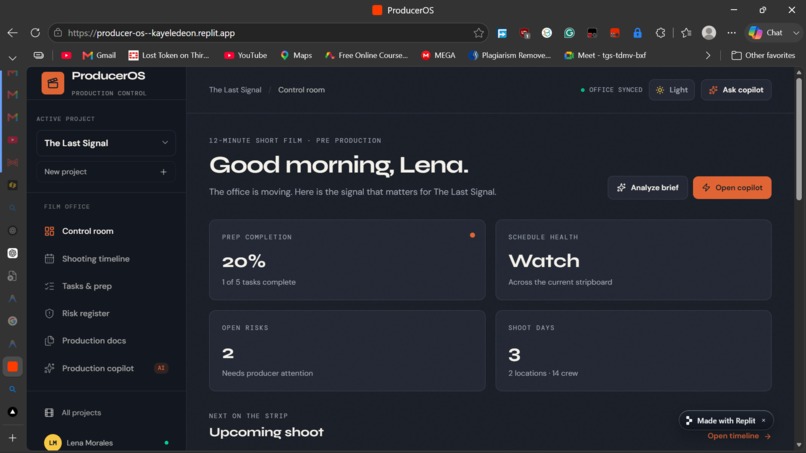Go to Tasks & prep section

point(105,286)
